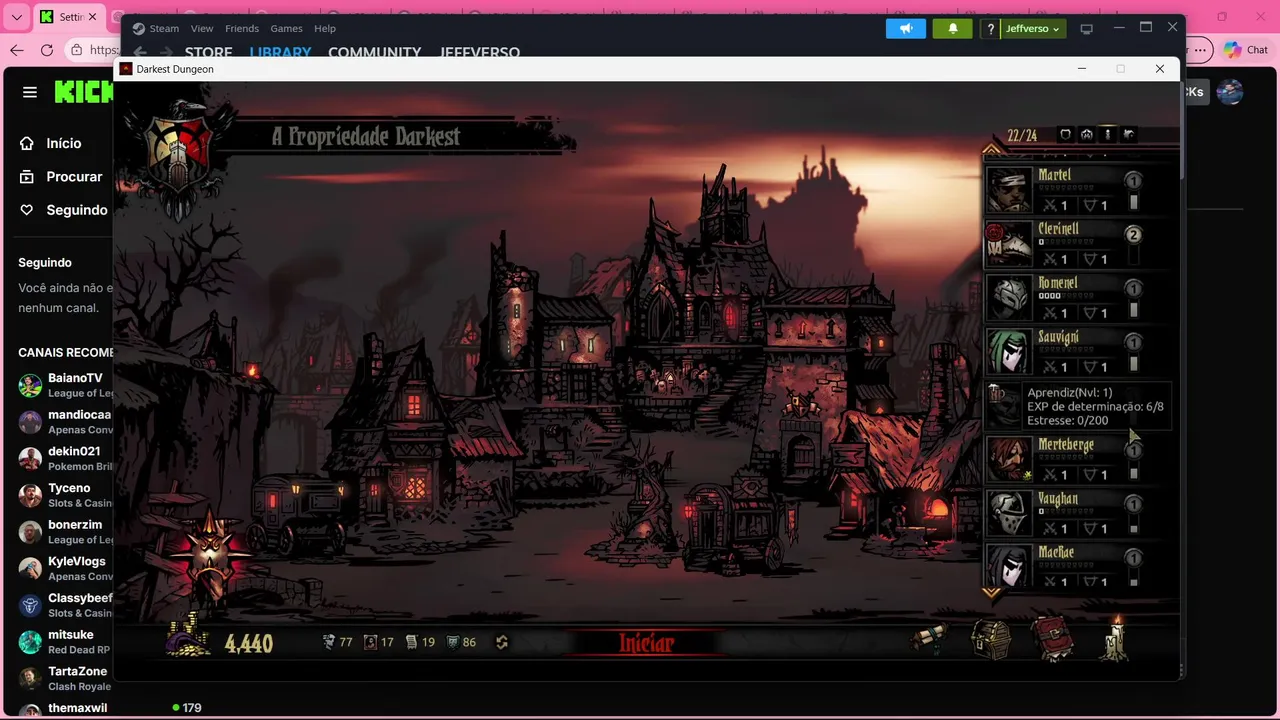Click the A Propriedade Darkest title
This screenshot has width=1280, height=720.
[x=366, y=137]
